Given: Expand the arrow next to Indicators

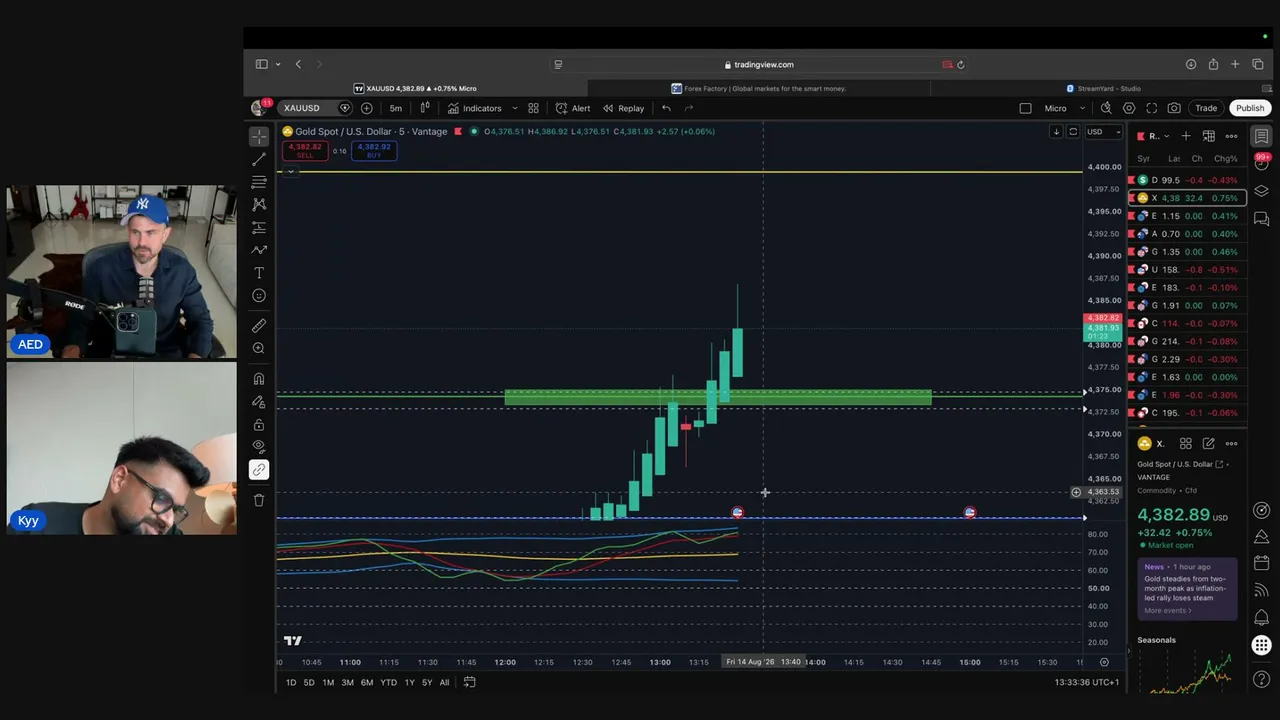Looking at the screenshot, I should pyautogui.click(x=515, y=108).
